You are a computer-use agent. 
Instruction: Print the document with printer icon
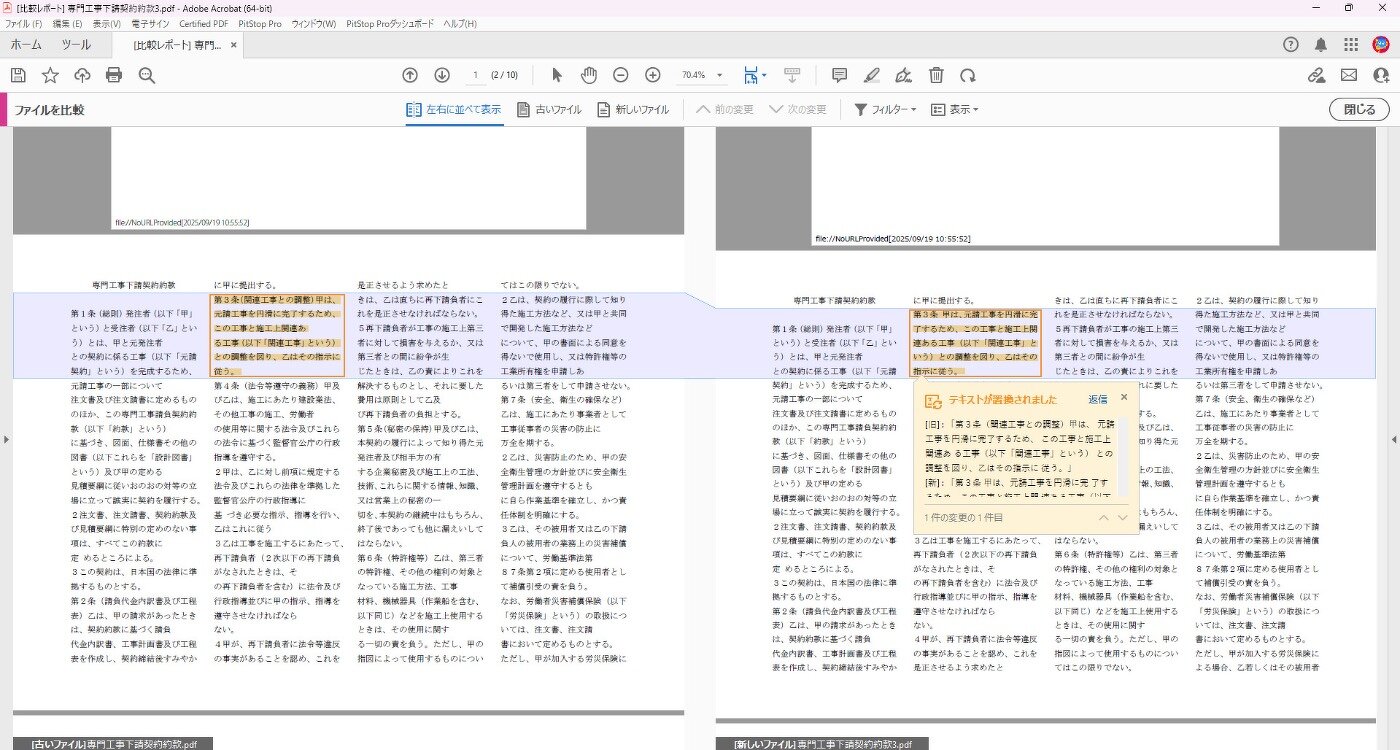(114, 75)
